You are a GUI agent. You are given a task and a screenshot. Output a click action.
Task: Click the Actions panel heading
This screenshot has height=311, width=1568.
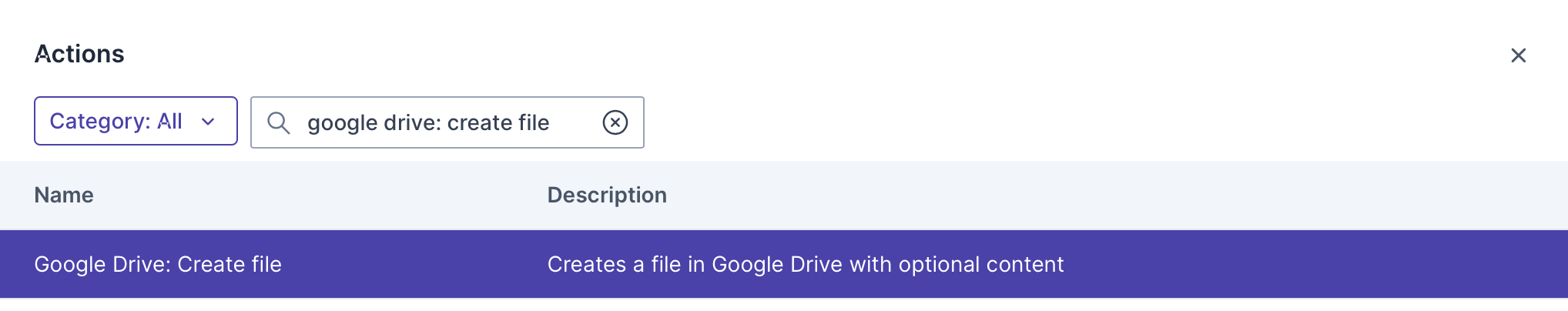tap(79, 54)
